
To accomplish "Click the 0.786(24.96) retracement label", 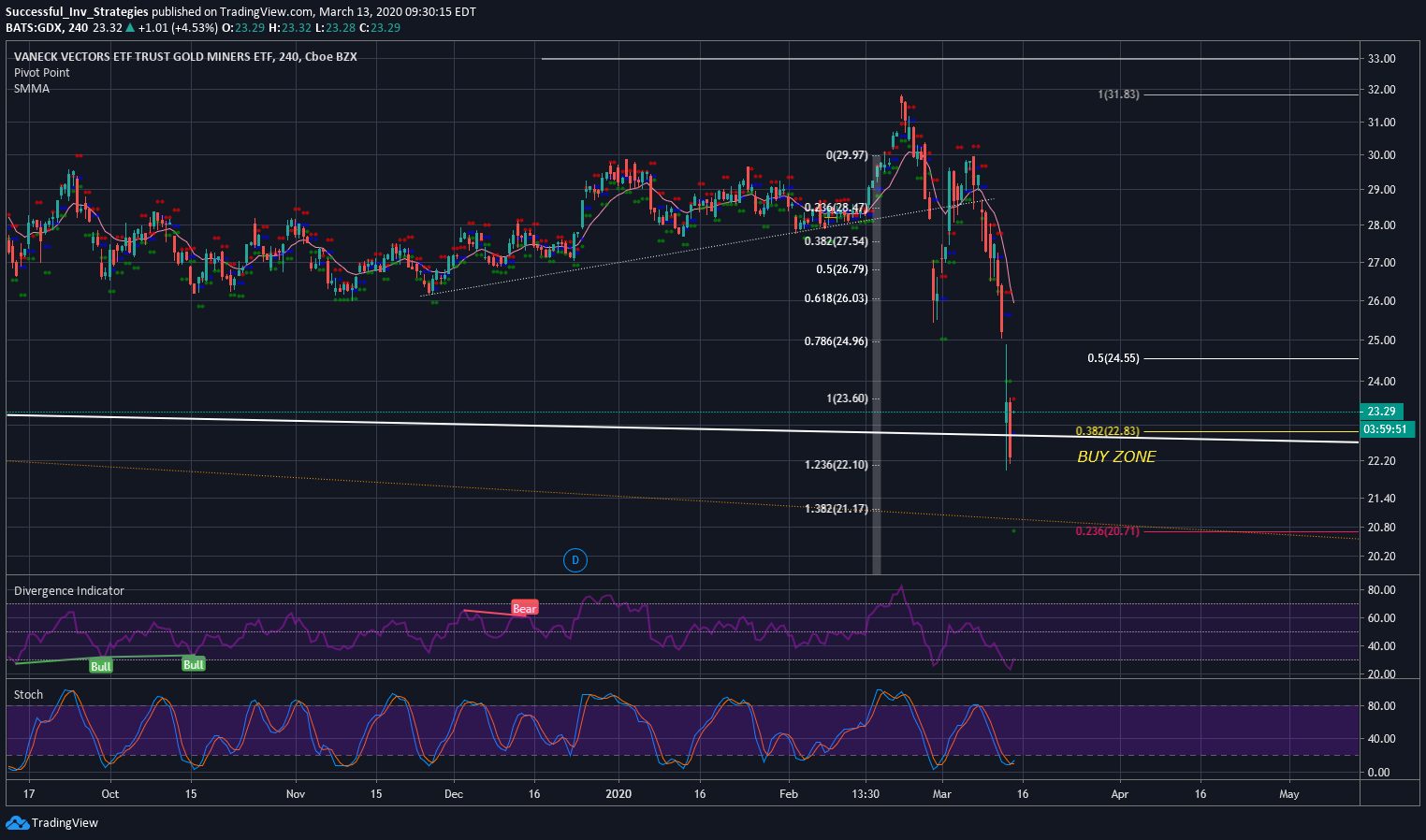I will tap(837, 341).
